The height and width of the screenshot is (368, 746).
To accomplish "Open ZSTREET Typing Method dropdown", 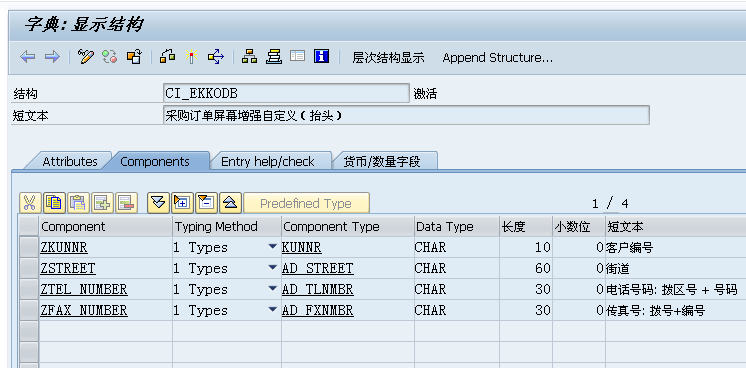I will [x=272, y=268].
